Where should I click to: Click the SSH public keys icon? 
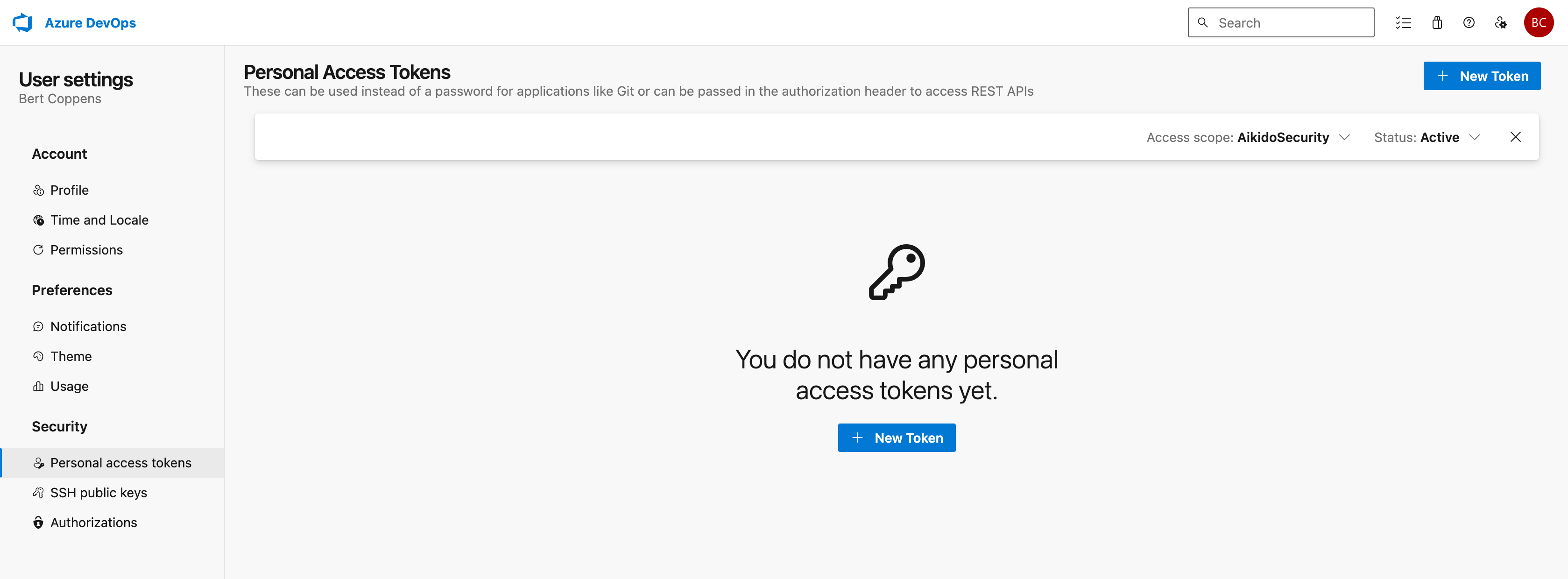coord(38,493)
